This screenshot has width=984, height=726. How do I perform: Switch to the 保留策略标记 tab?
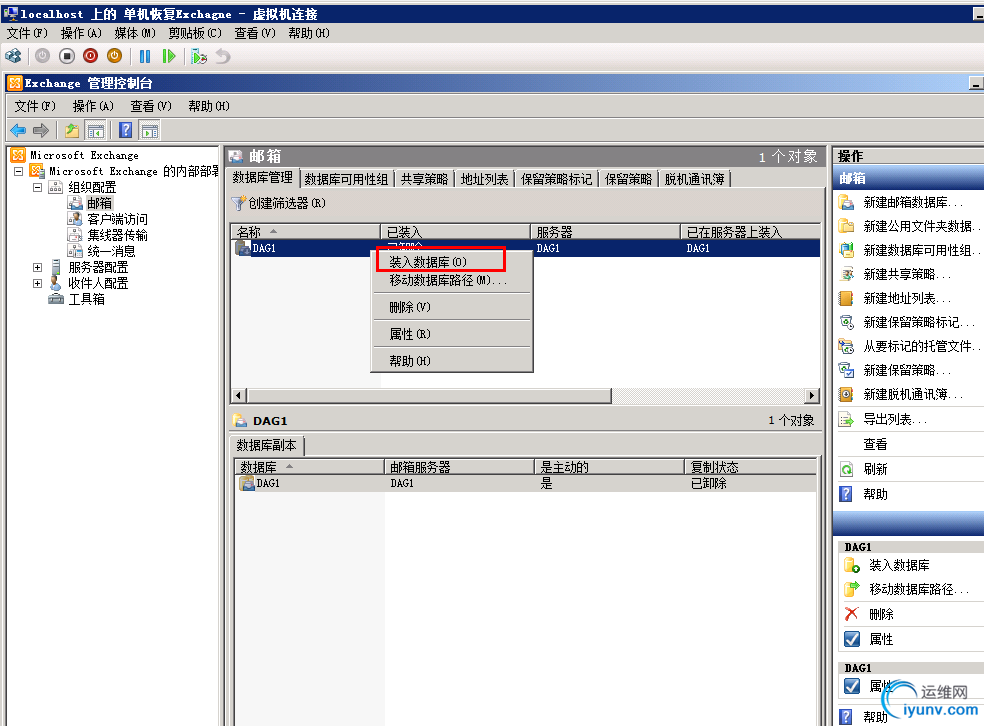tap(556, 179)
